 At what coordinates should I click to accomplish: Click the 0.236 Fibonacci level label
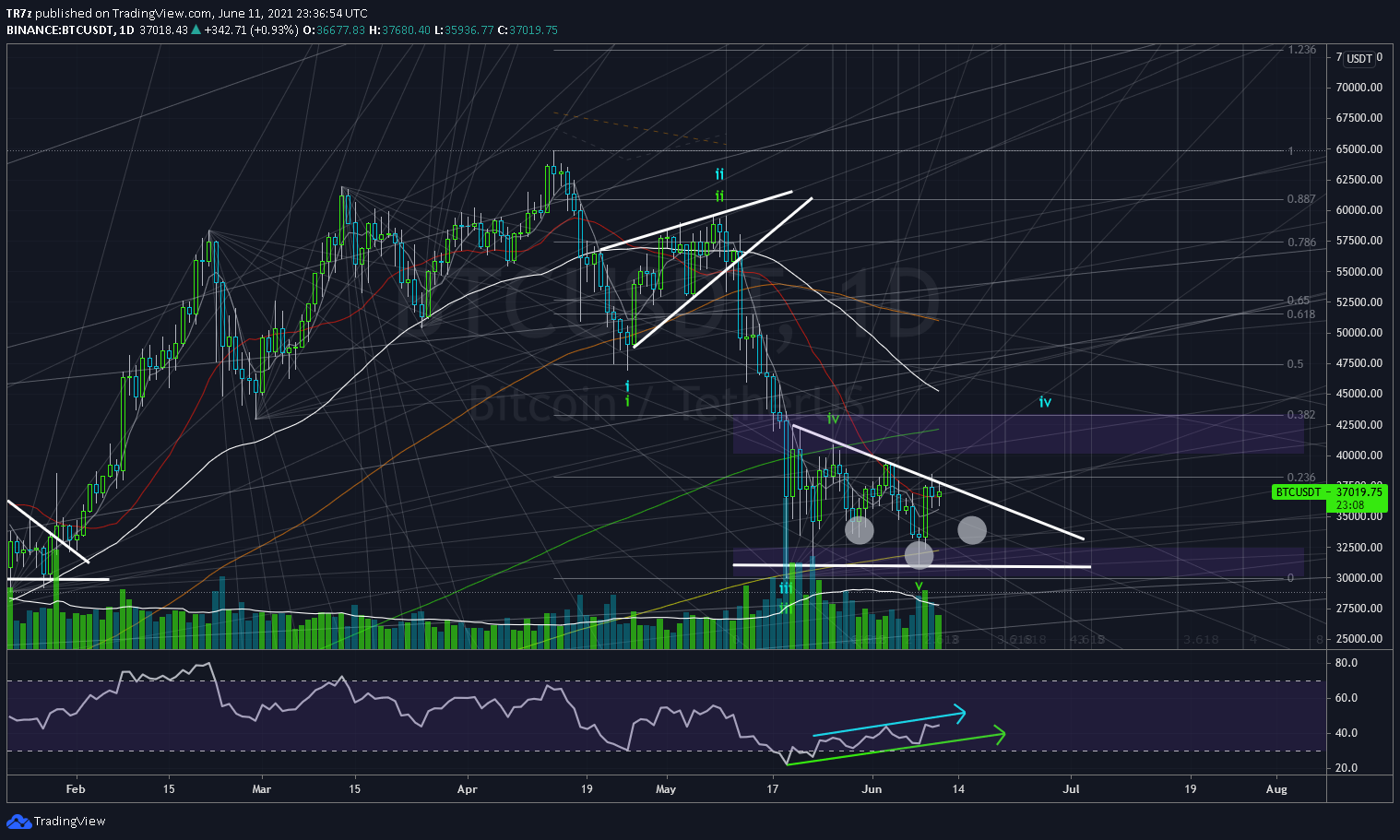click(1302, 478)
